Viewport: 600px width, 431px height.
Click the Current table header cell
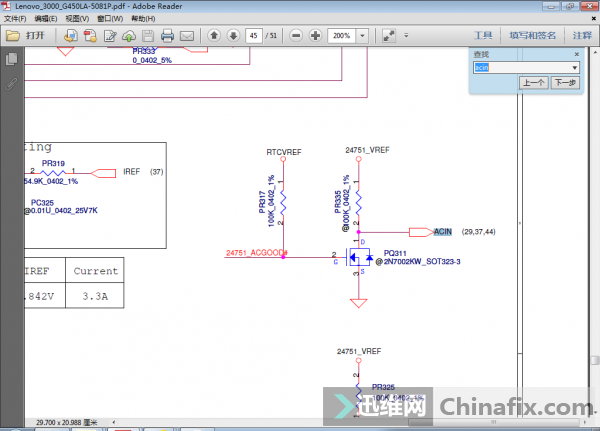(x=95, y=271)
